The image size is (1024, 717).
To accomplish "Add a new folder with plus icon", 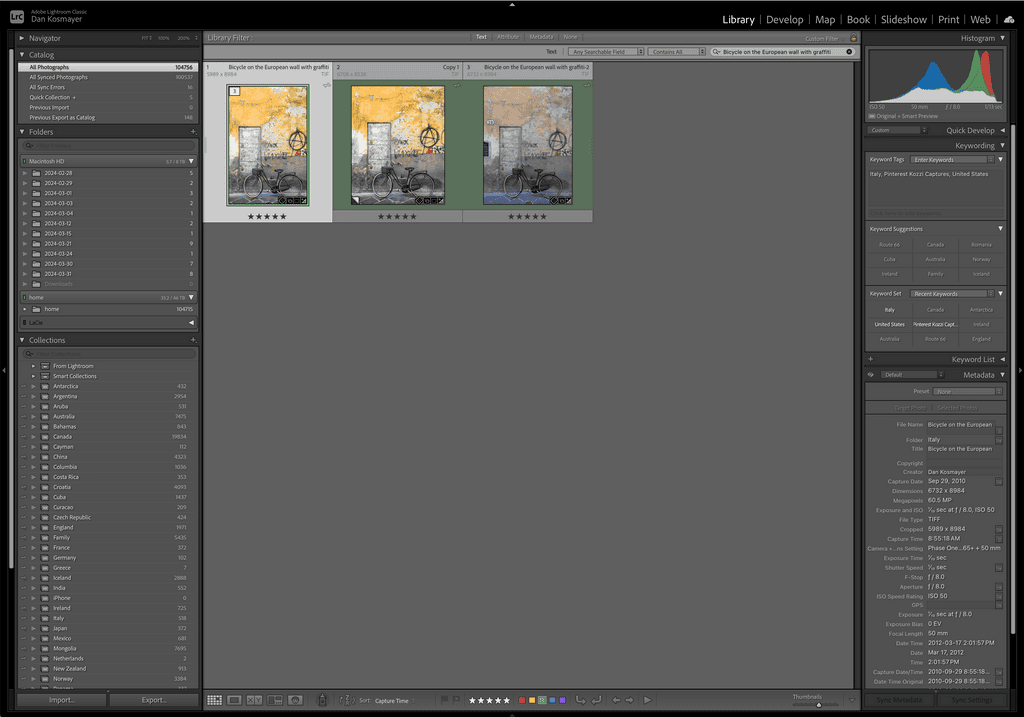I will point(193,132).
